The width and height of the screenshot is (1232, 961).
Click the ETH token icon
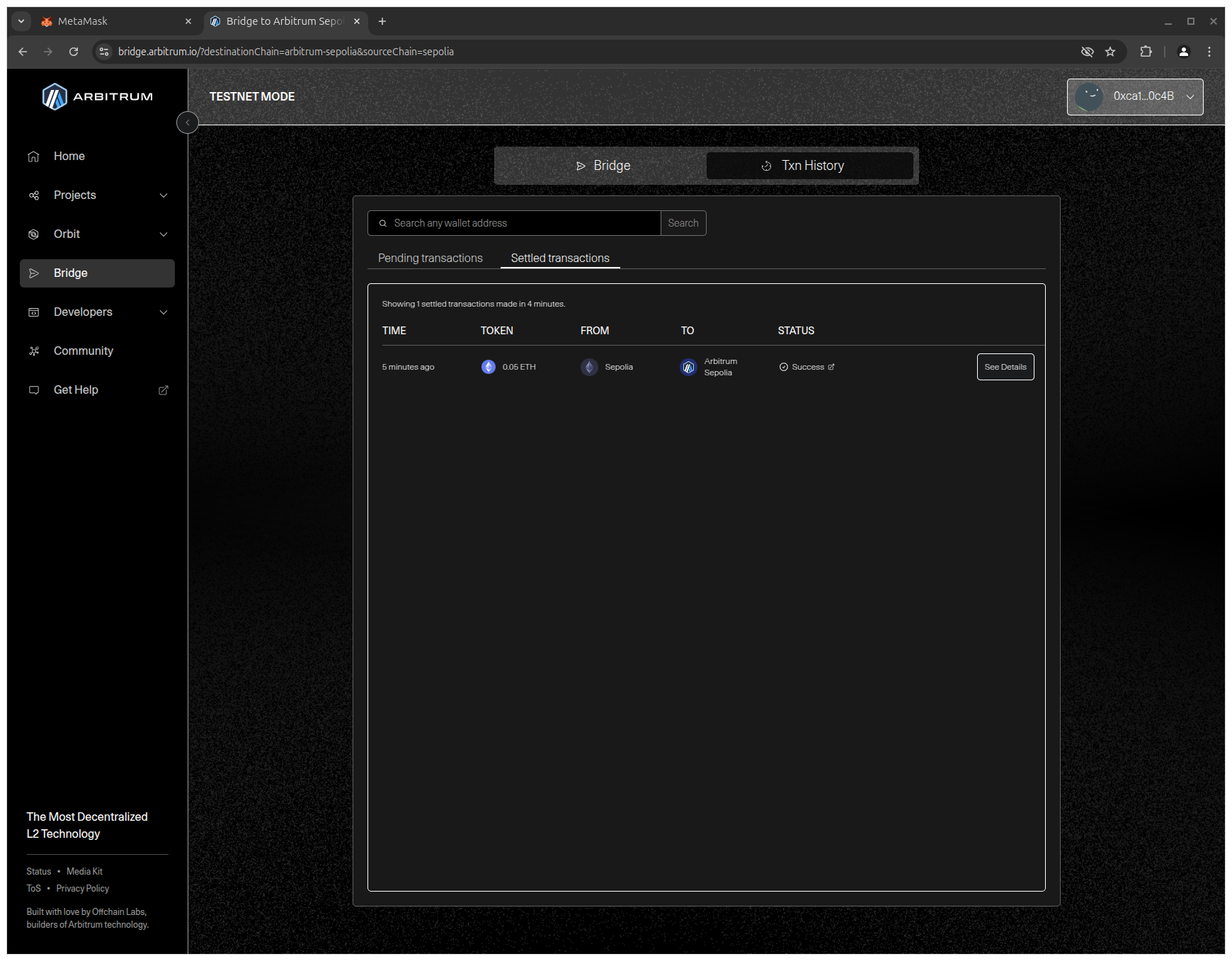[489, 367]
